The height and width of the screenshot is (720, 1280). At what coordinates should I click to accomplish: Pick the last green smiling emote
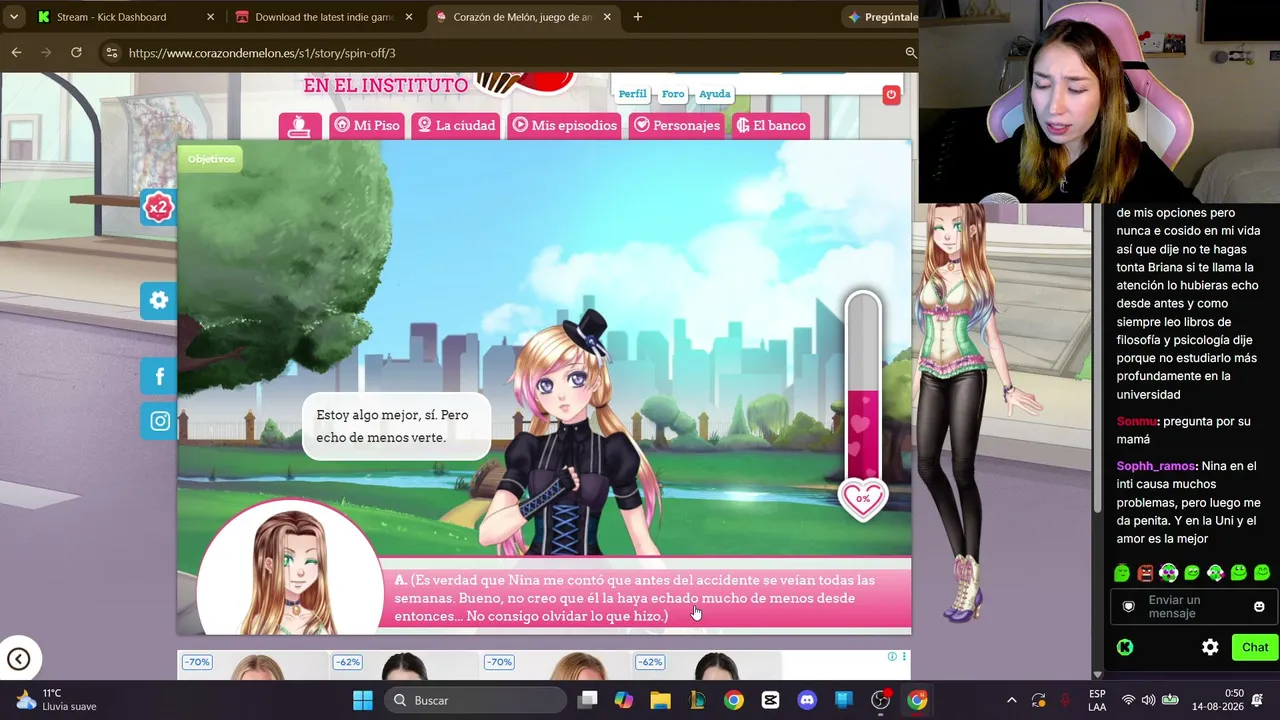coord(1262,573)
